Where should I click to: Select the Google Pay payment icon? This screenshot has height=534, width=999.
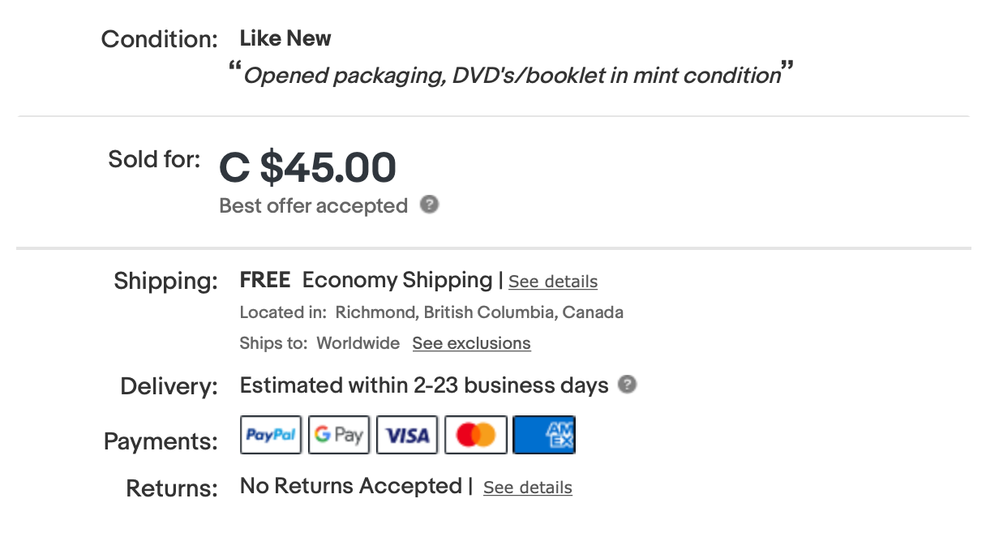click(x=339, y=435)
